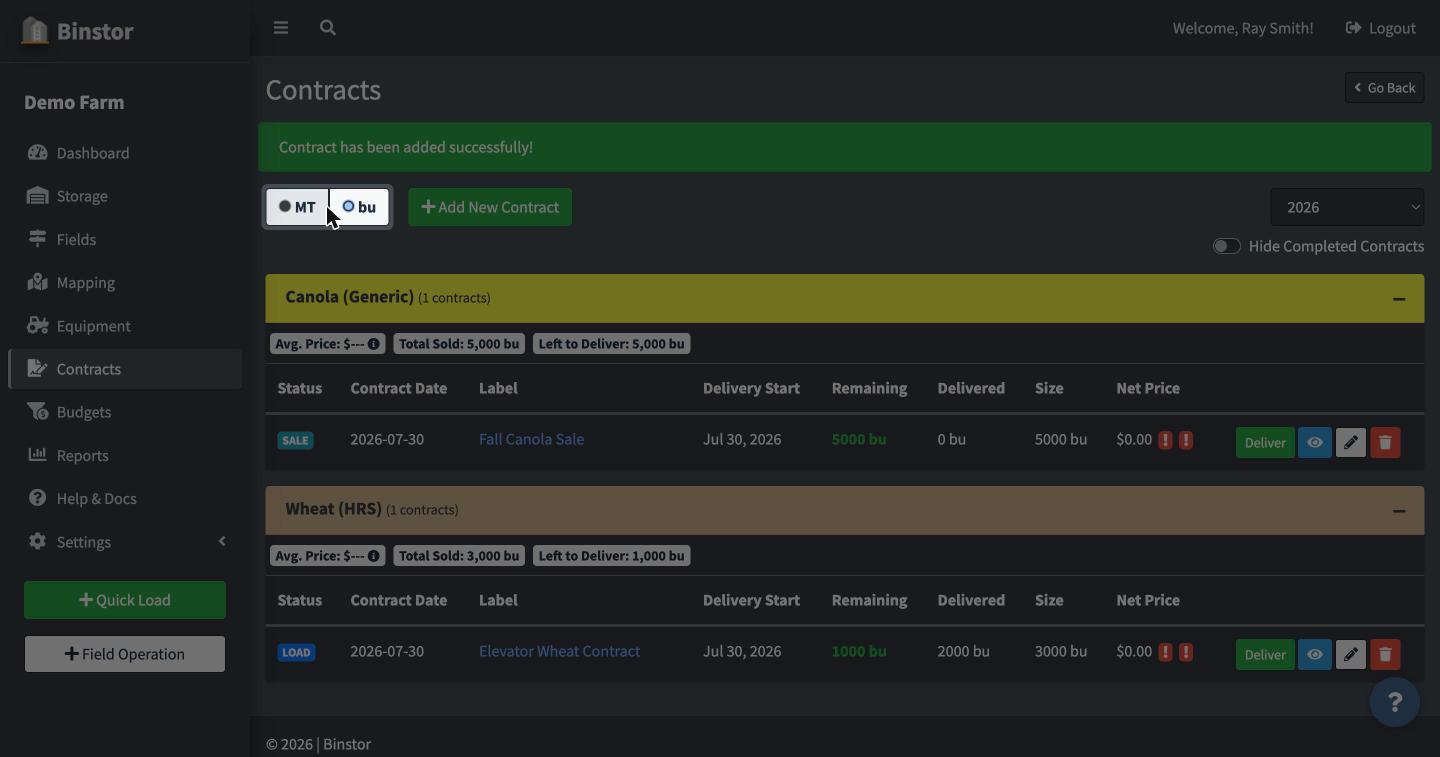
Task: Click 'Left to Deliver: 5,000 bu' badge
Action: coord(611,344)
